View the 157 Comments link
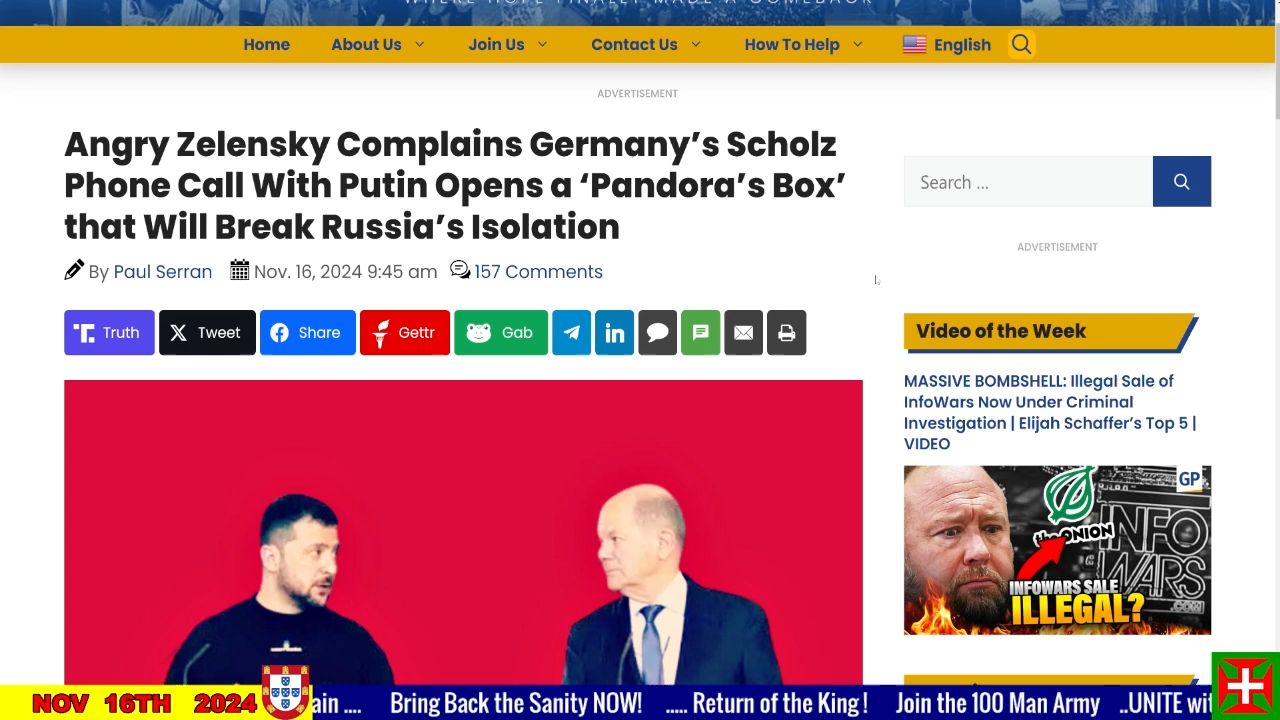 tap(538, 272)
